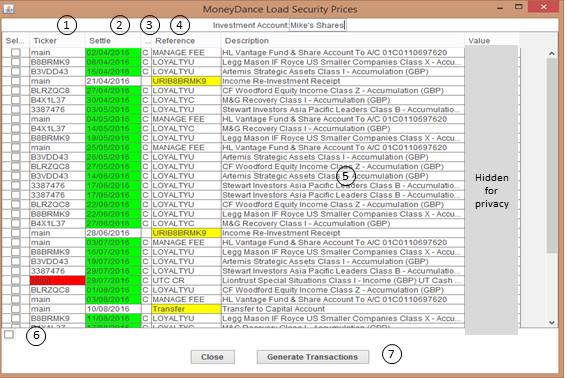Select Artemis Strategic Assets description in 19/07/2016 row
The width and height of the screenshot is (567, 378).
[343, 262]
